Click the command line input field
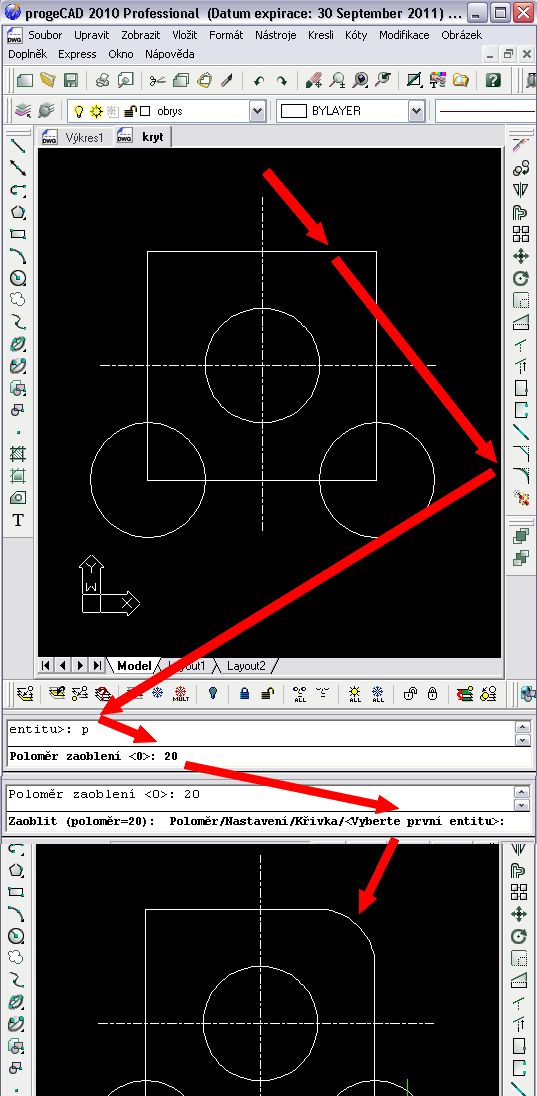Screen dimensions: 537x1096 260,756
